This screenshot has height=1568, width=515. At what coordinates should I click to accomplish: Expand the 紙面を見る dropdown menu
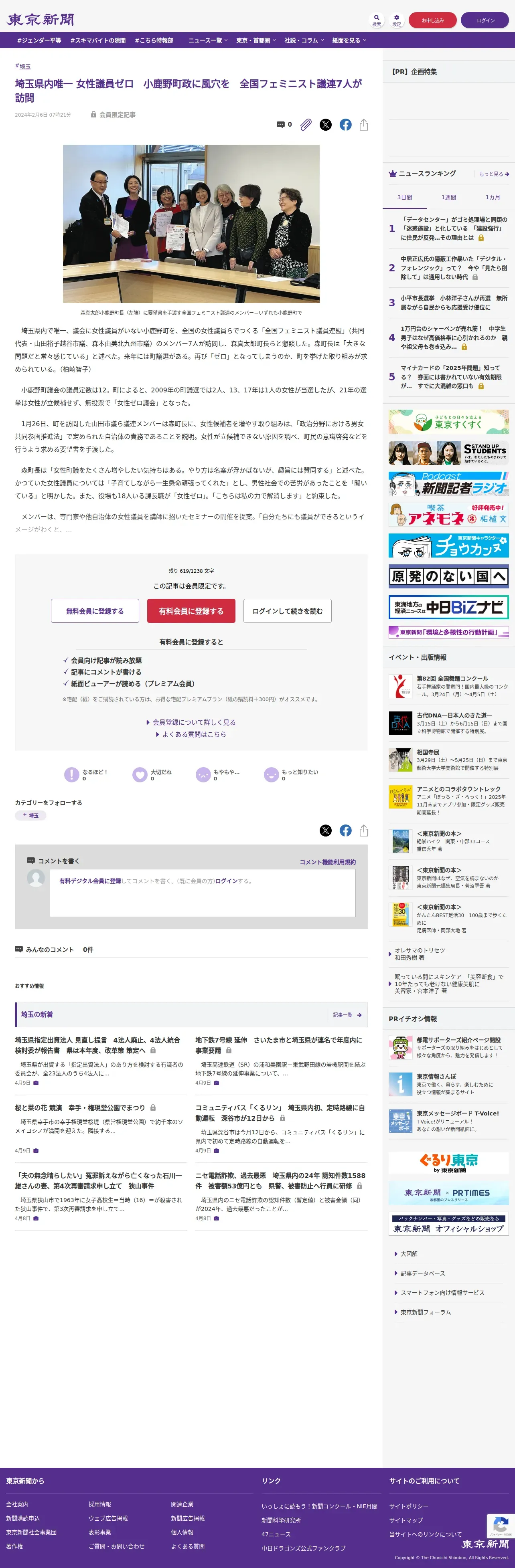point(349,40)
